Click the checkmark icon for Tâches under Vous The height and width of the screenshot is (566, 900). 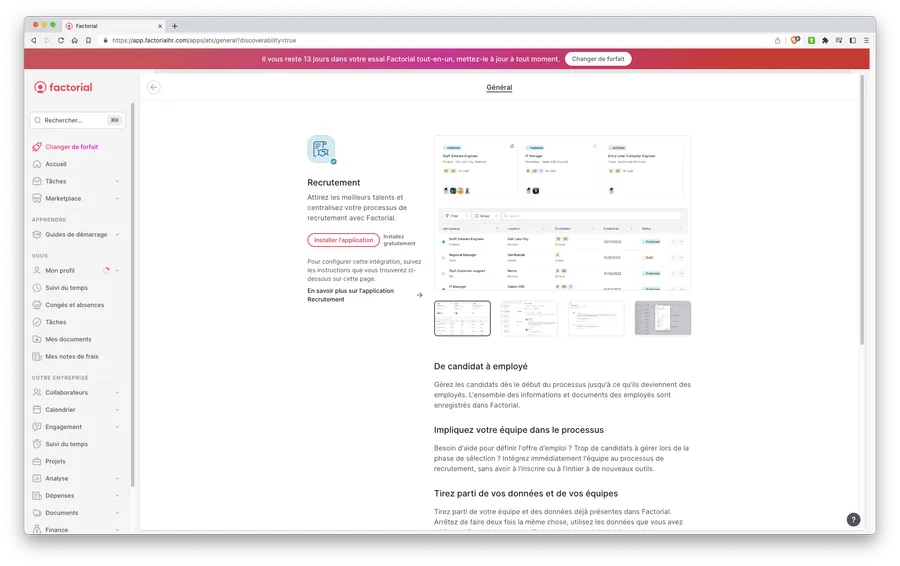37,322
